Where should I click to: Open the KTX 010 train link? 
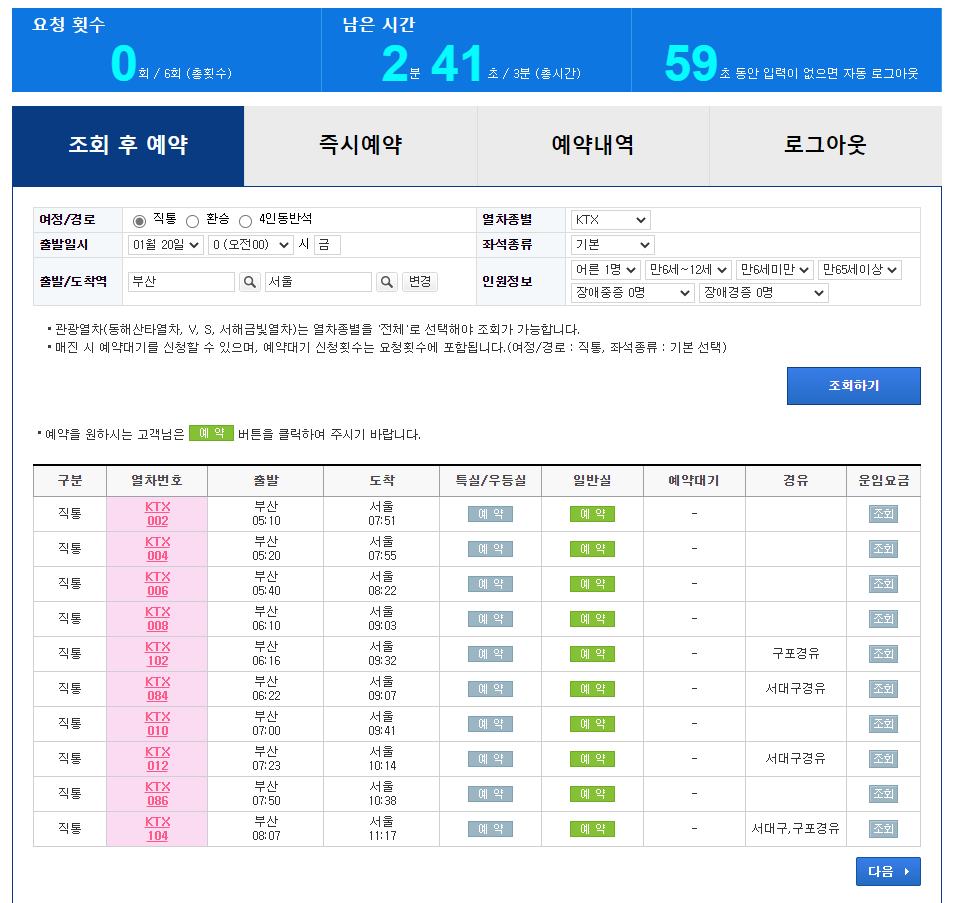(158, 723)
